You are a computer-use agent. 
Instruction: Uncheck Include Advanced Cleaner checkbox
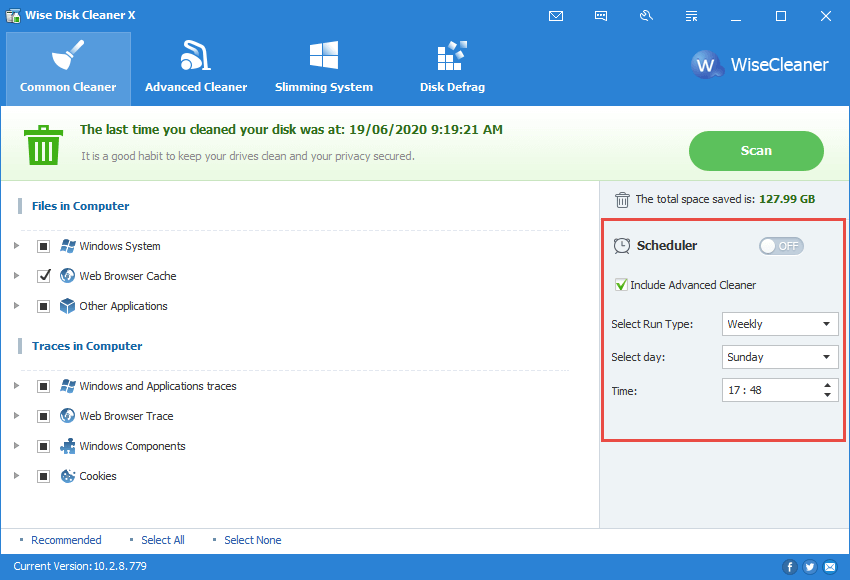tap(621, 285)
